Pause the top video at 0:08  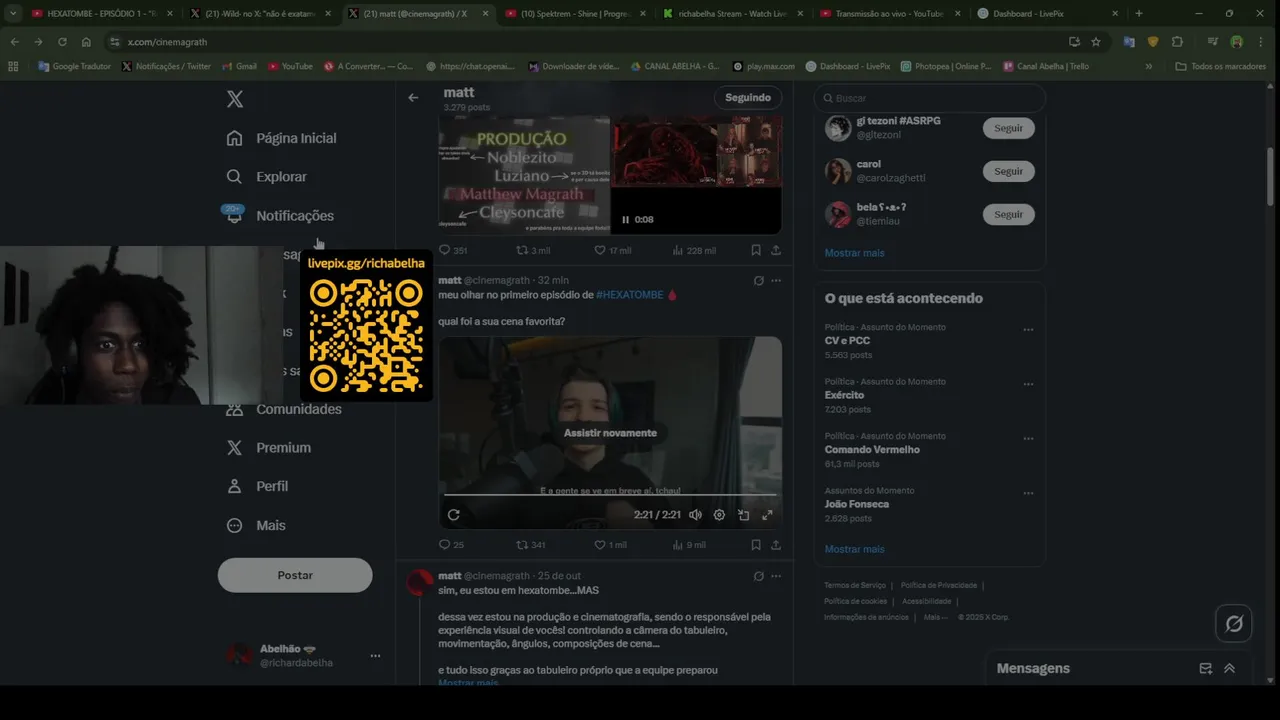click(626, 220)
